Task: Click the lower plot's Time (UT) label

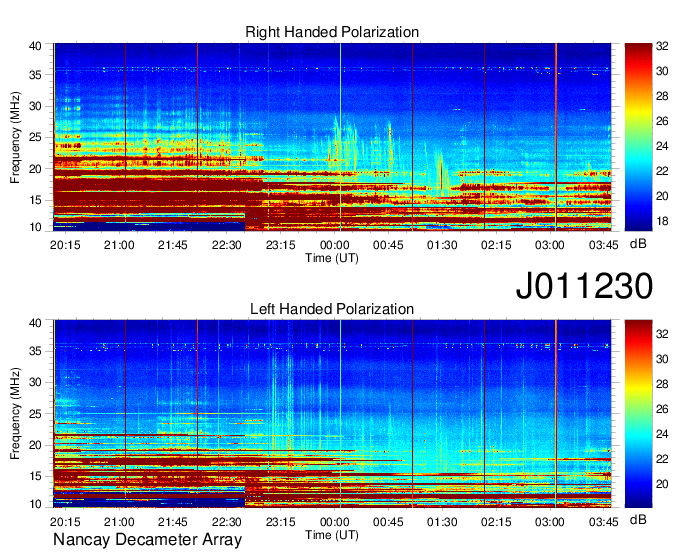Action: tap(332, 535)
